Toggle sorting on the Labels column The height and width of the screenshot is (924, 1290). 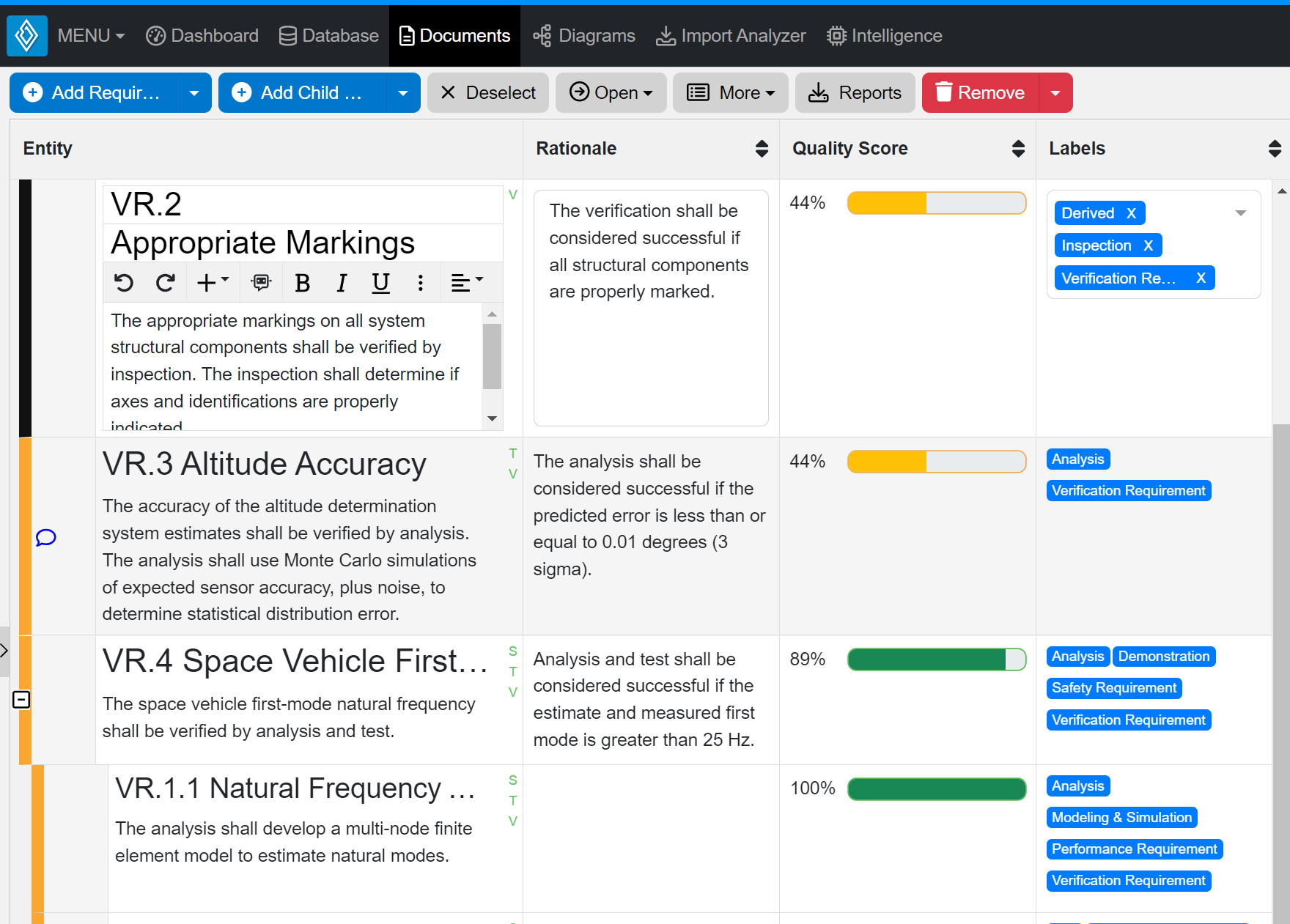coord(1274,148)
